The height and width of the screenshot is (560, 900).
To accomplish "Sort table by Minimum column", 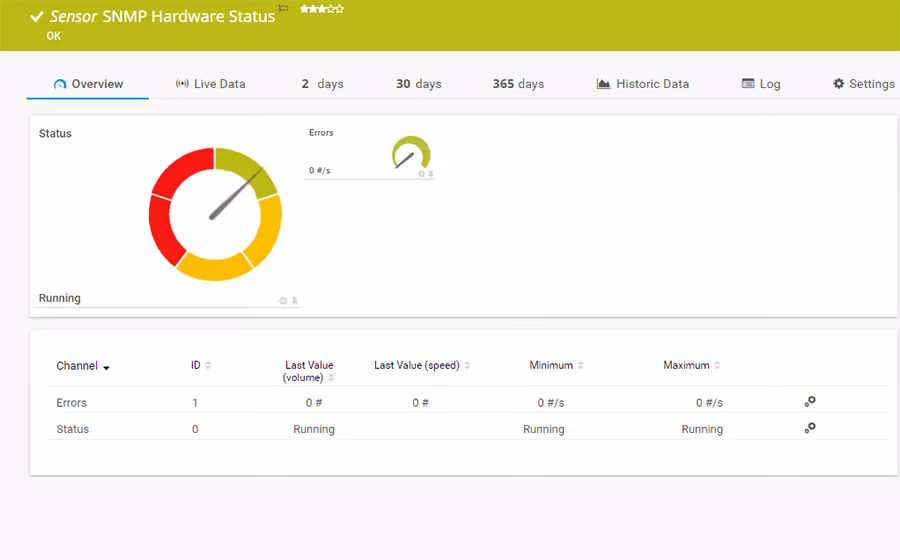I will pos(556,365).
